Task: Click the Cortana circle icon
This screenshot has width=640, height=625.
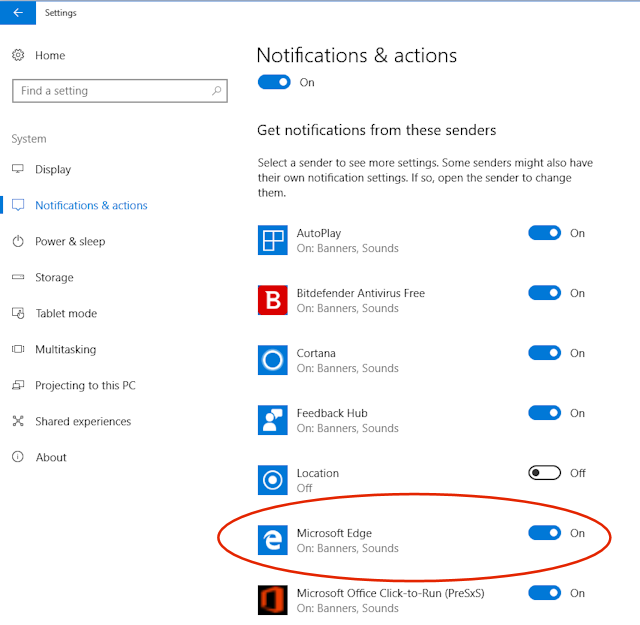Action: (x=273, y=360)
